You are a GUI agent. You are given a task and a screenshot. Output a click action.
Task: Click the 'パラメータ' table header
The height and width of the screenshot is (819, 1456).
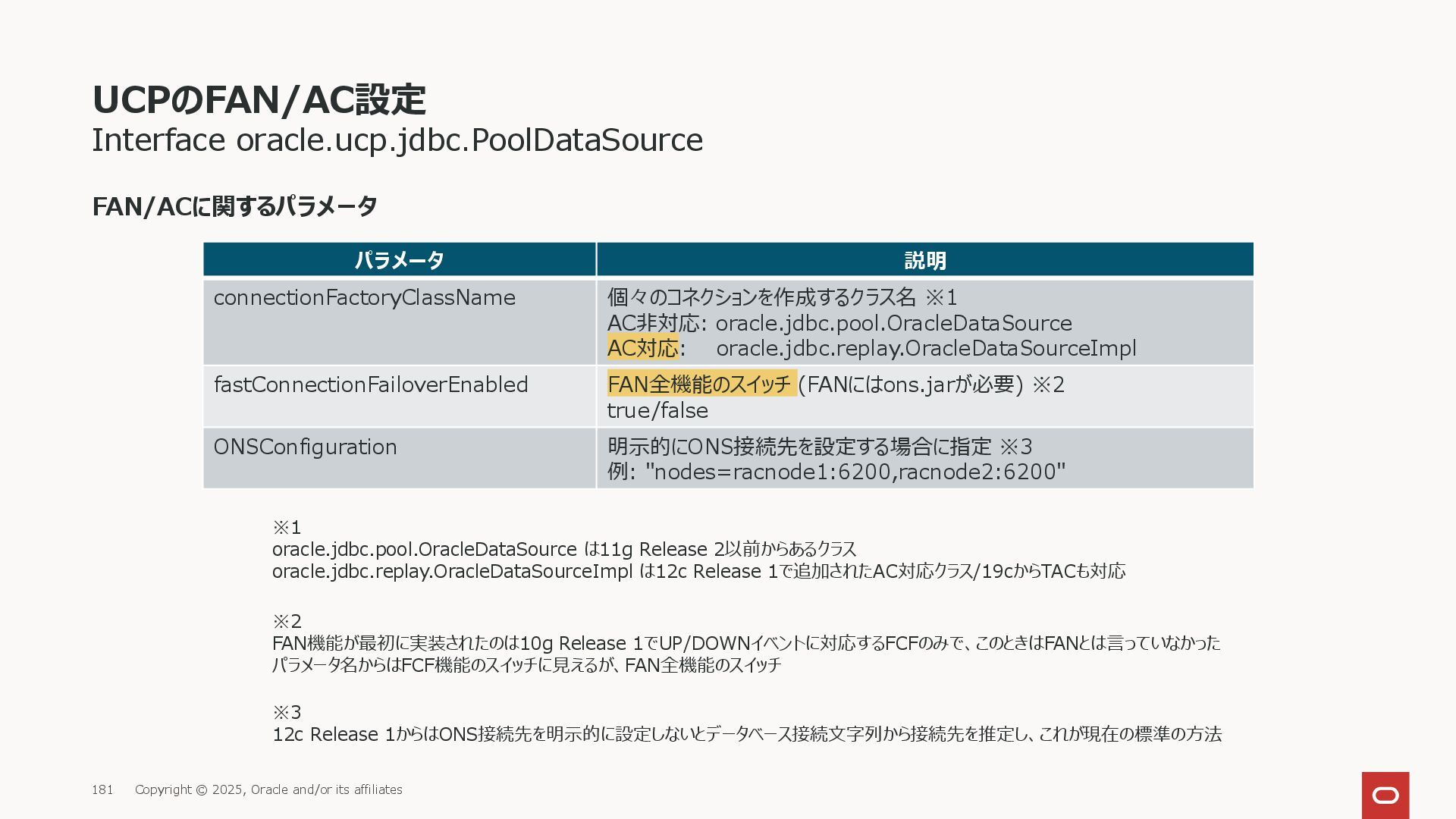coord(400,260)
